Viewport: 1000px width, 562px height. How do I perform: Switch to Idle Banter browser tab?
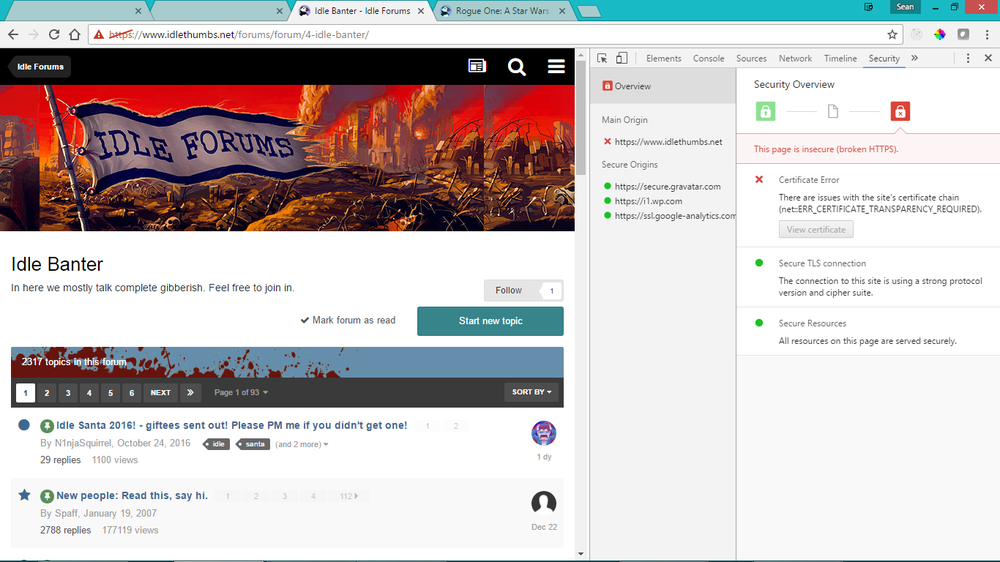[361, 11]
